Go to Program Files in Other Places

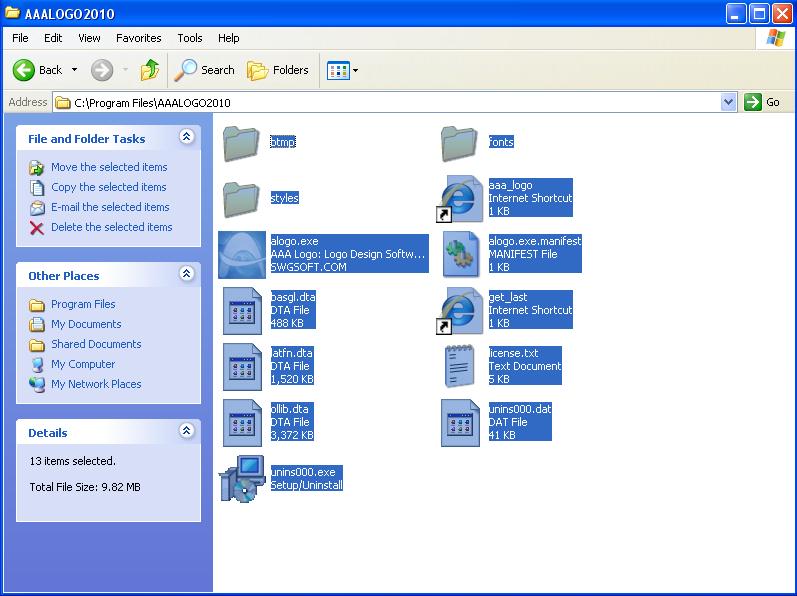point(83,304)
